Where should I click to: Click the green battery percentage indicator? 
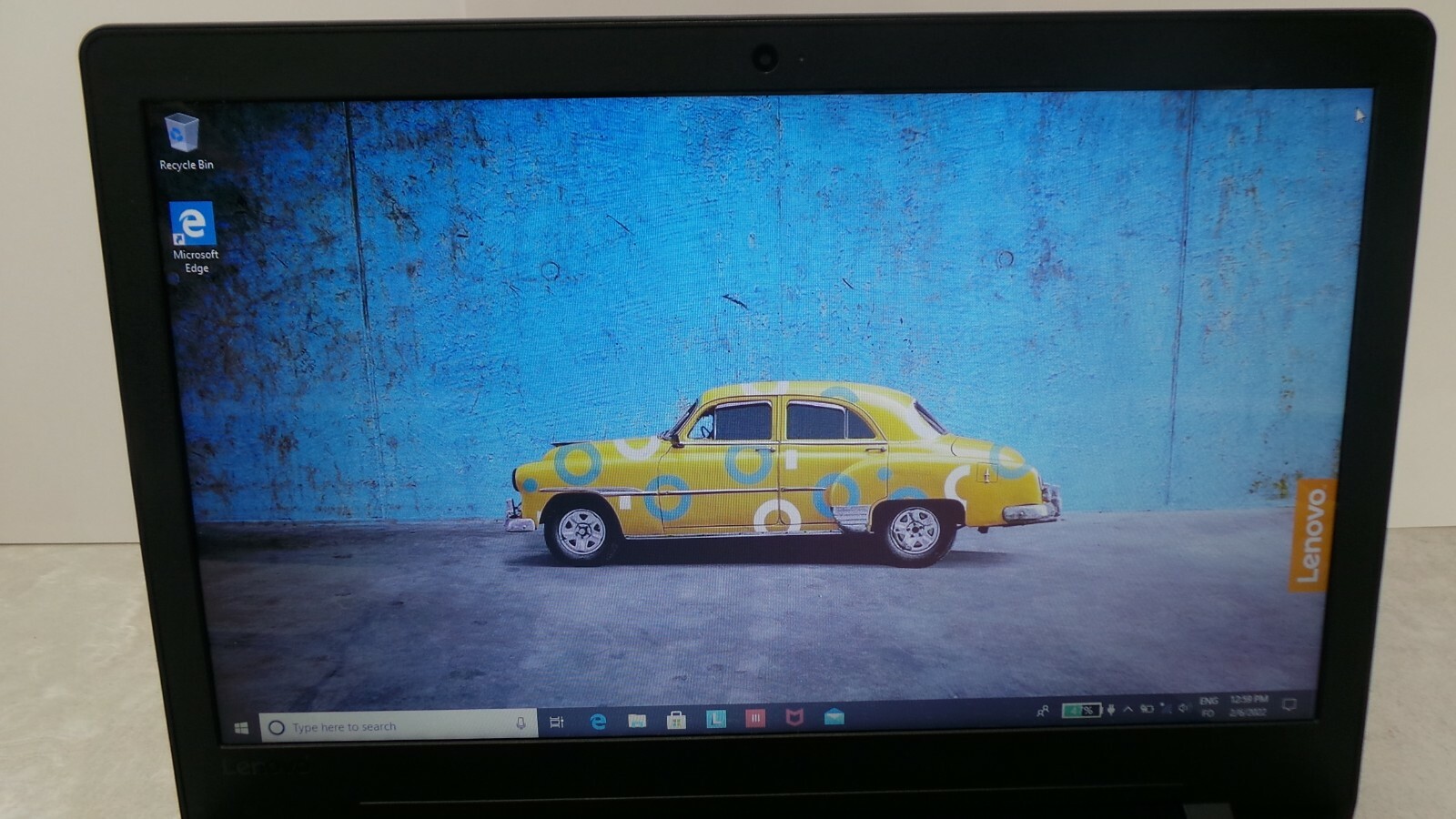point(1081,710)
